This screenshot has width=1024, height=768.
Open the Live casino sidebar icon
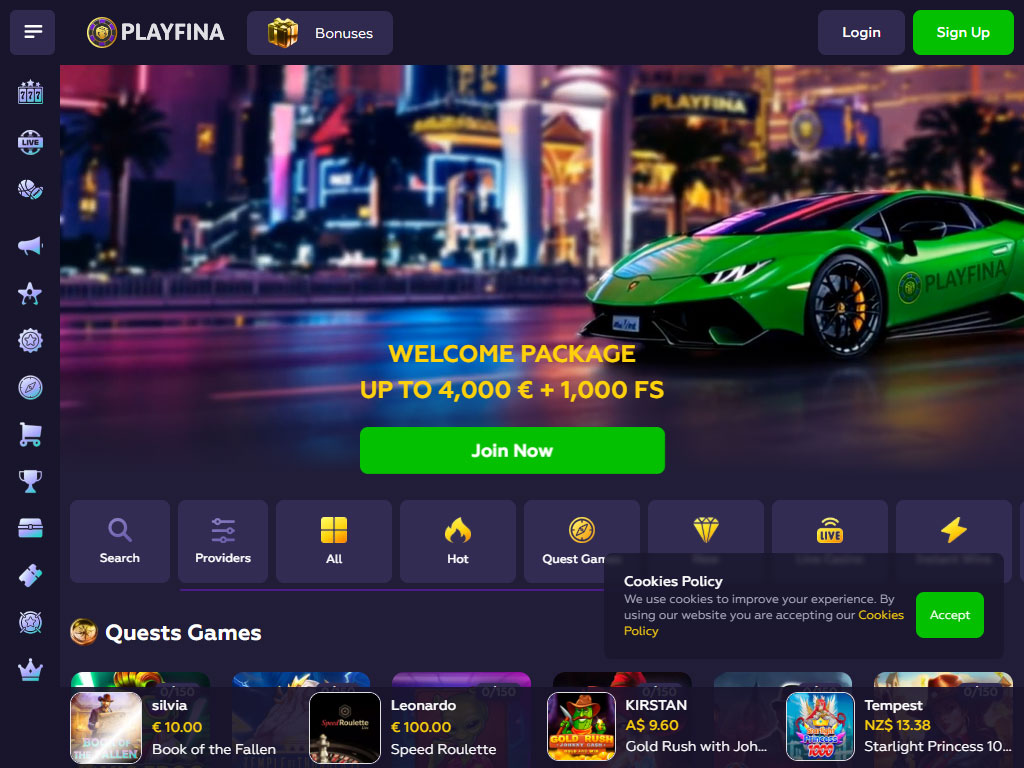(31, 142)
